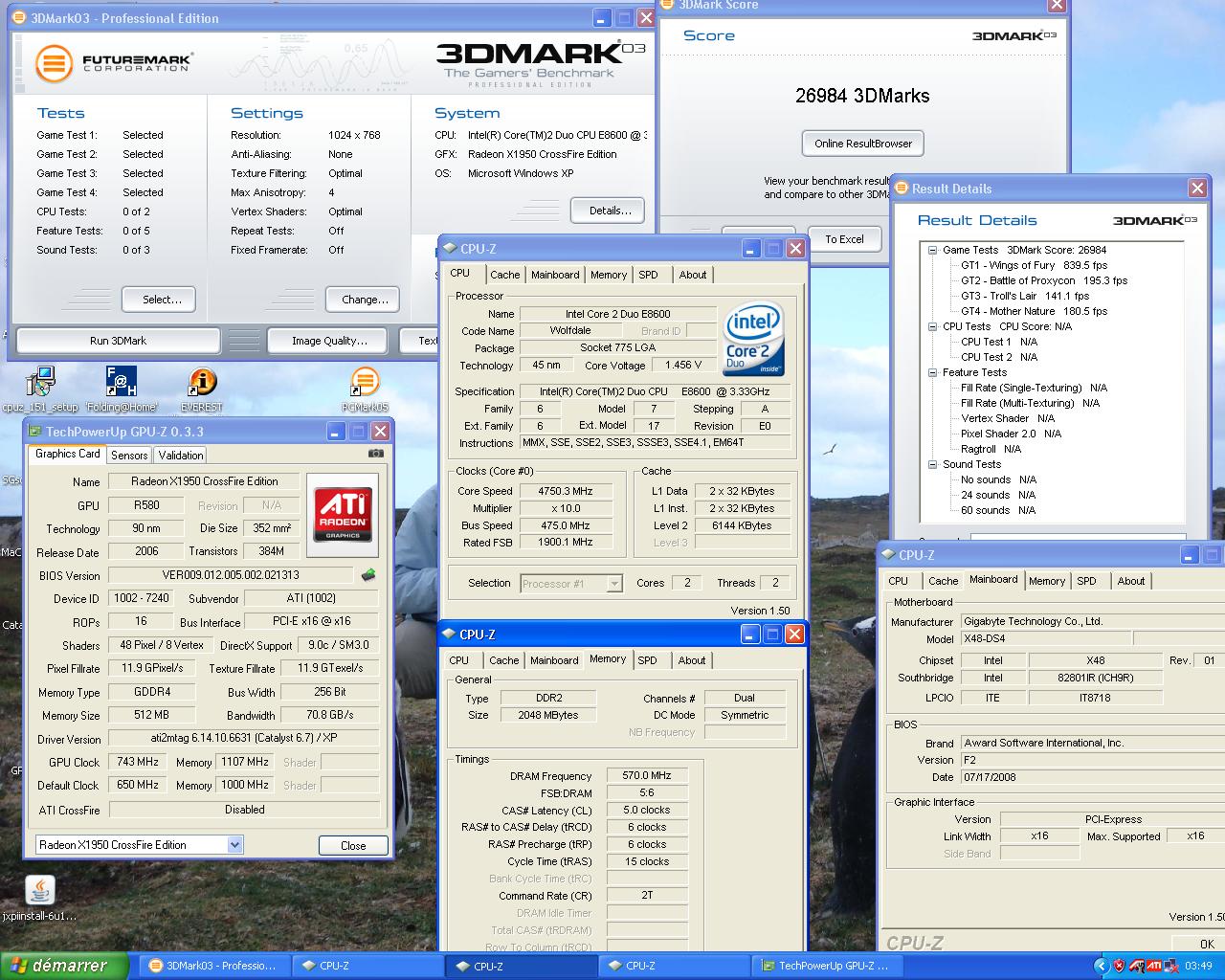The width and height of the screenshot is (1225, 980).
Task: Click the Futuremark Corporation logo in 3DMark03
Action: point(113,64)
